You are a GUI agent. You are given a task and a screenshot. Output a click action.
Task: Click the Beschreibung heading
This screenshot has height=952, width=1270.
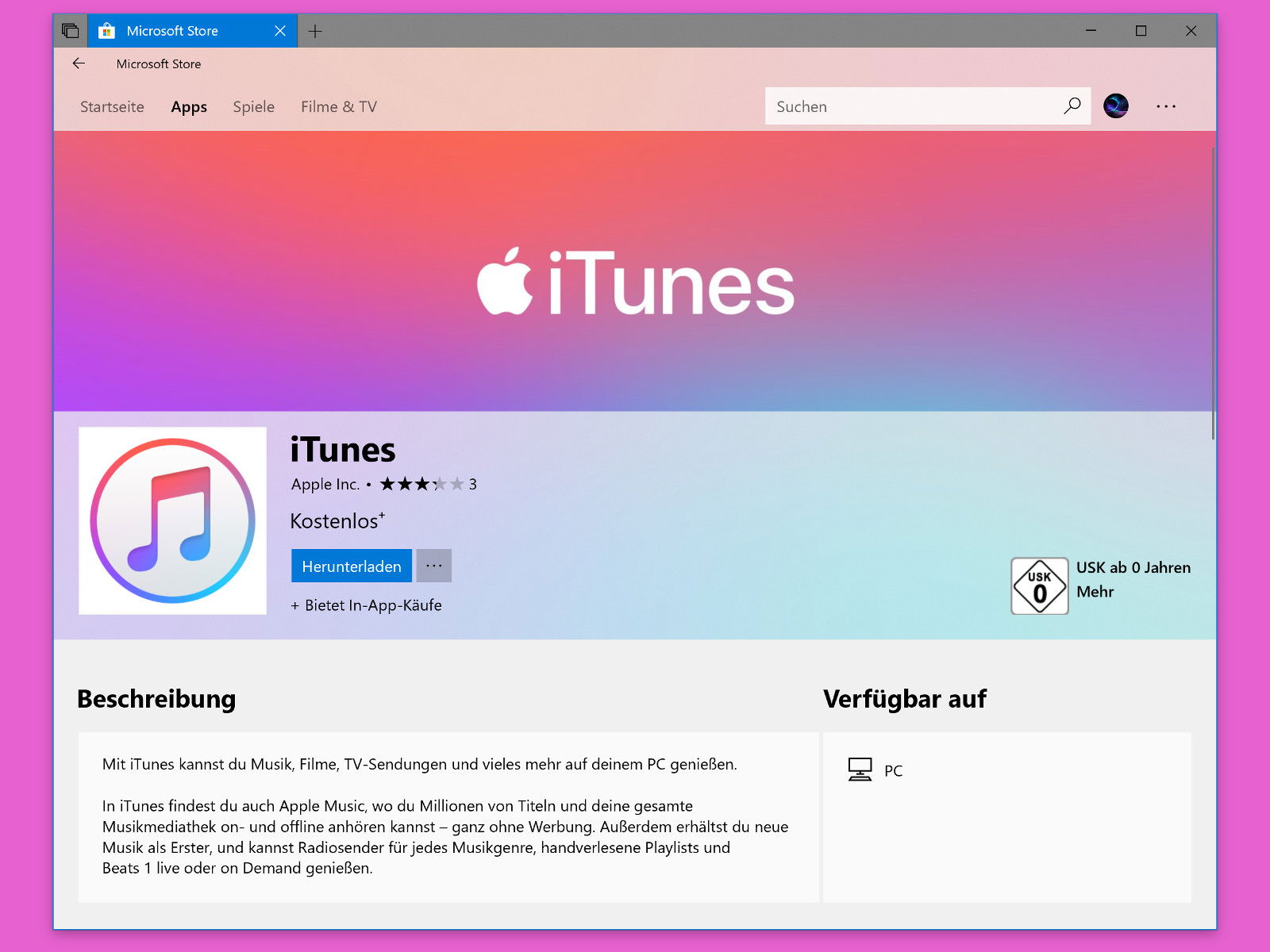156,699
